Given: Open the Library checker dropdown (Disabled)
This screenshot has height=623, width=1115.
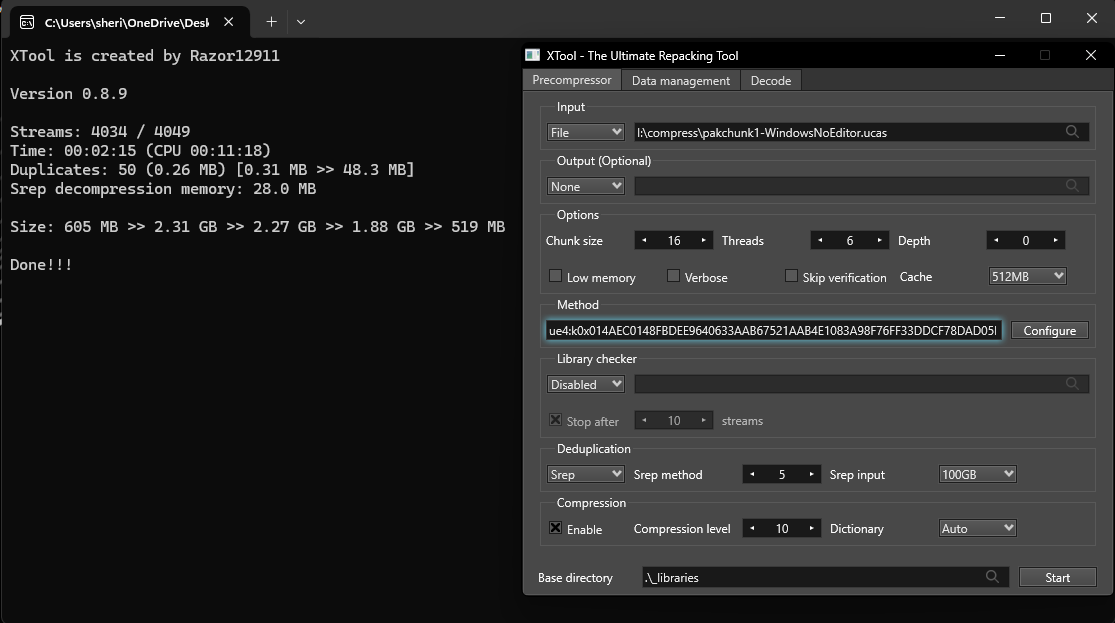Looking at the screenshot, I should 586,384.
